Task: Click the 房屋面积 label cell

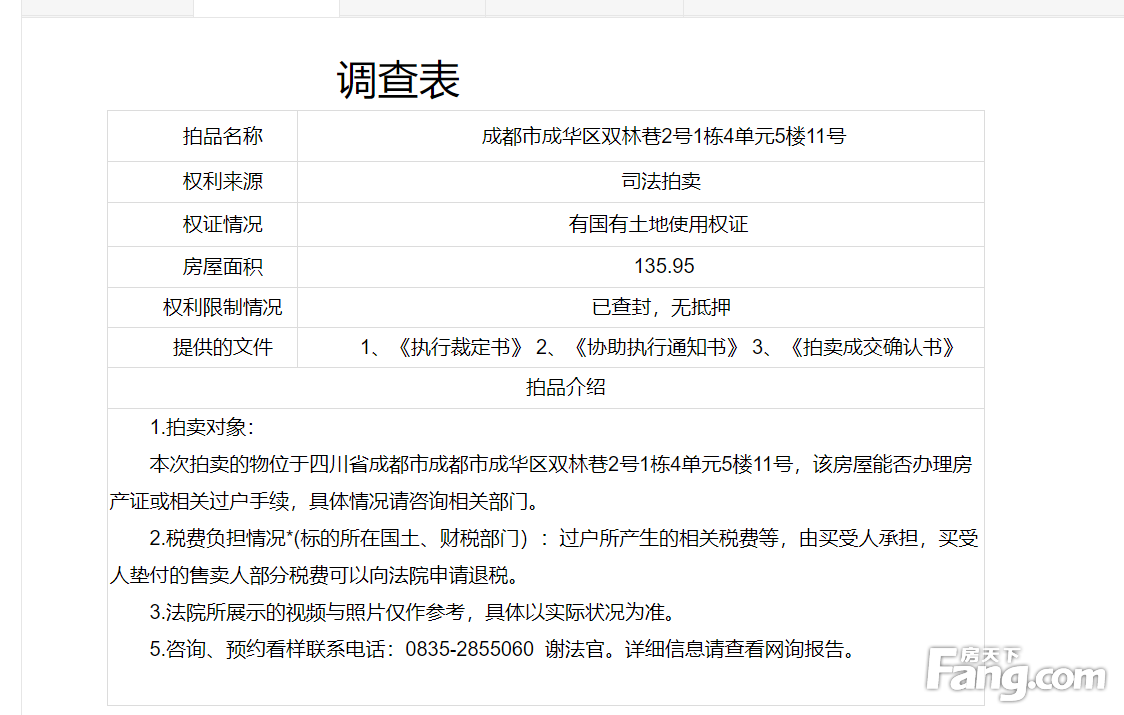Action: pyautogui.click(x=222, y=267)
